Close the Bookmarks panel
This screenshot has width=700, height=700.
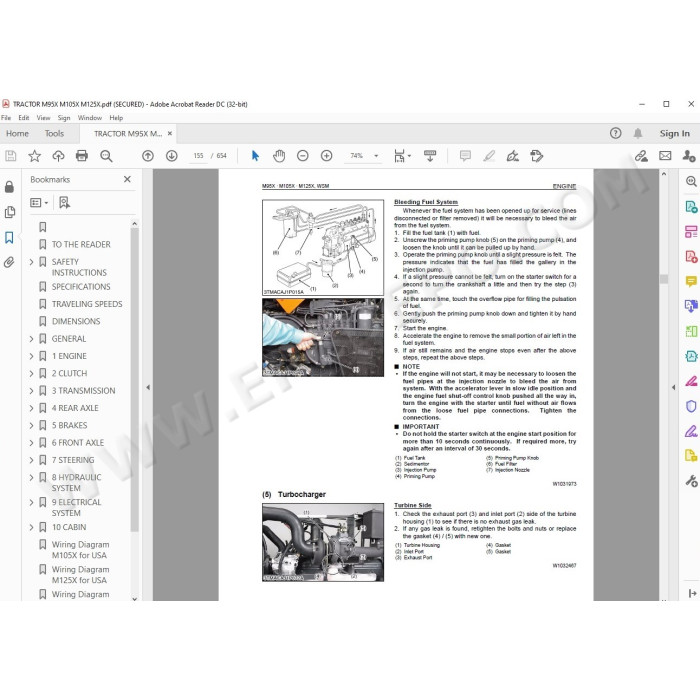click(x=127, y=179)
